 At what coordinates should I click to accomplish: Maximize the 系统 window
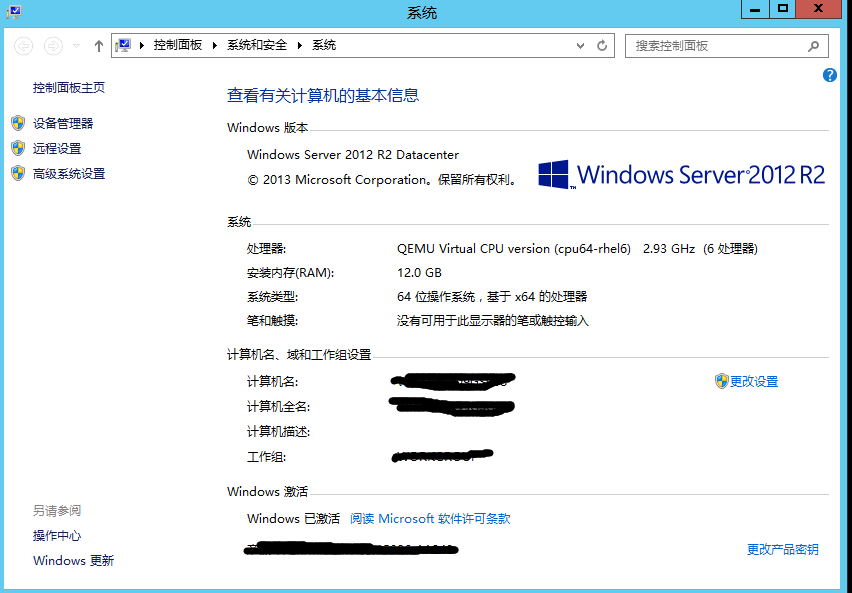(782, 9)
